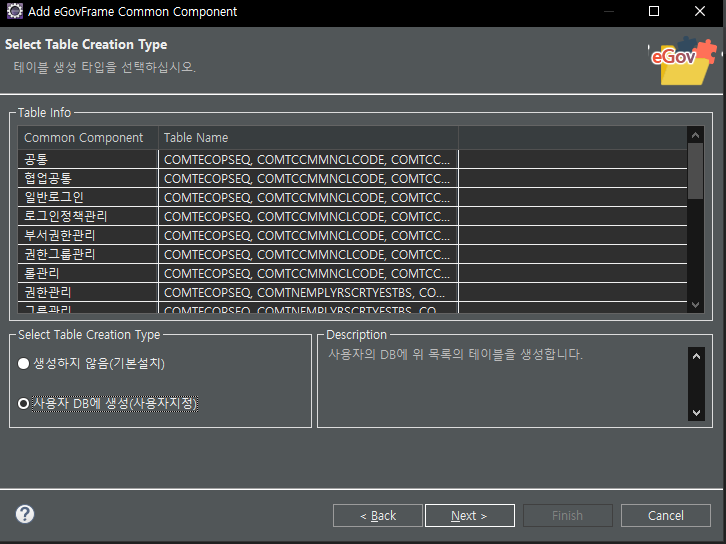726x544 pixels.
Task: Click Description box scroll down arrow
Action: click(696, 413)
